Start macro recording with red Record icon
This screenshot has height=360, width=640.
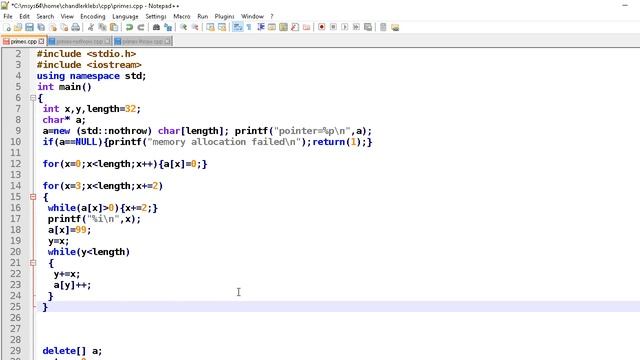tap(322, 27)
